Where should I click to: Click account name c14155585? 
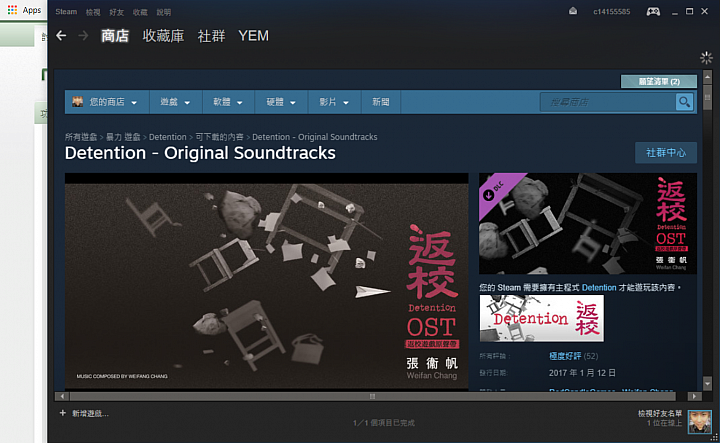click(x=612, y=11)
